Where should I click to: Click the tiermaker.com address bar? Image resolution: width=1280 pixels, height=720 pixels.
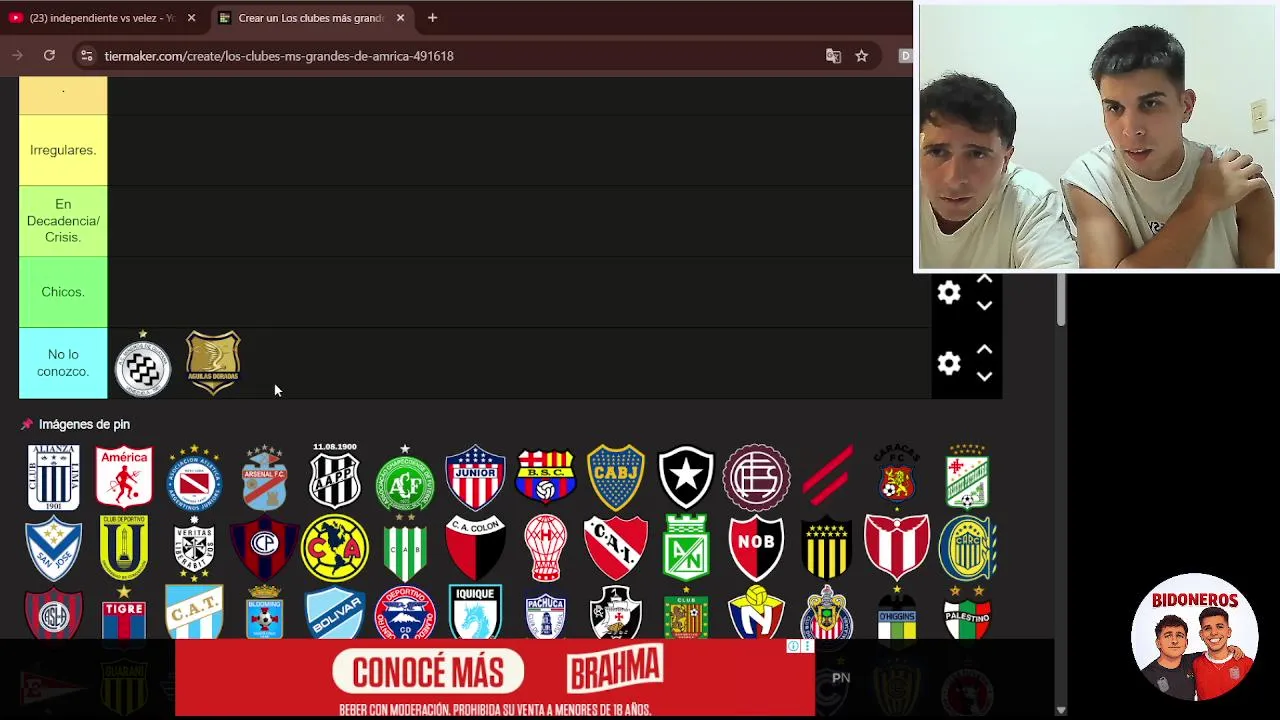coord(460,56)
